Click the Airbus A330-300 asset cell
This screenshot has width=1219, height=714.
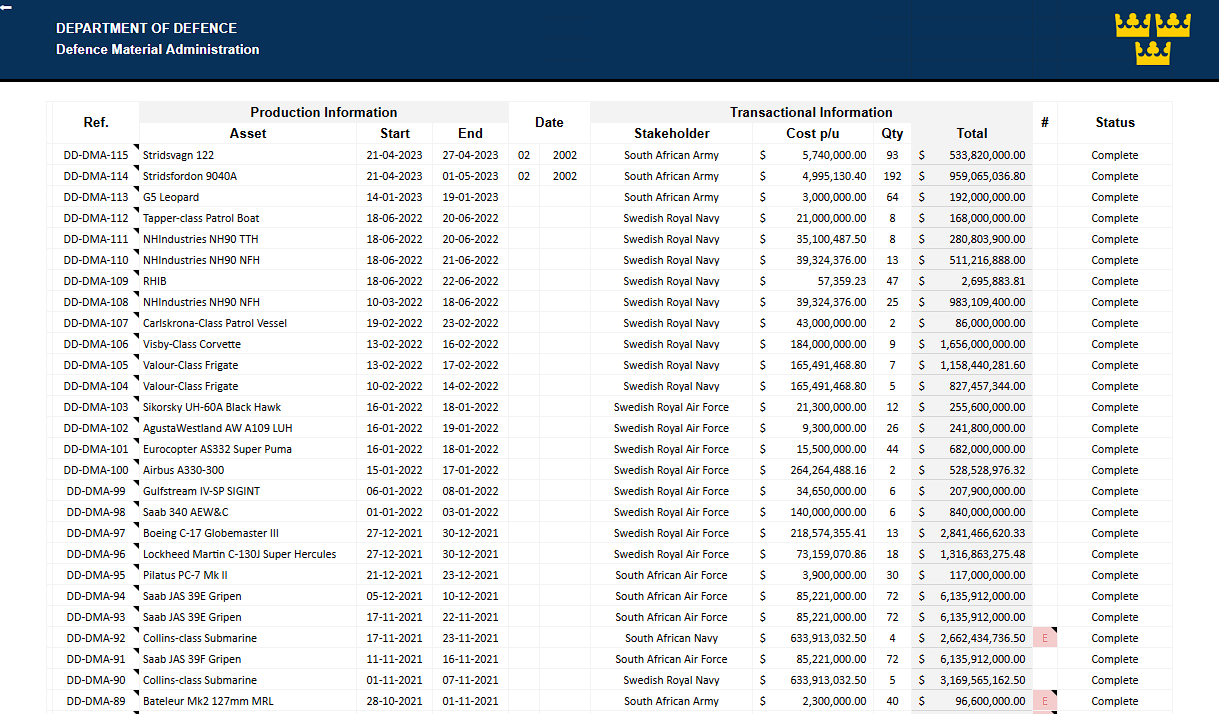tap(248, 470)
